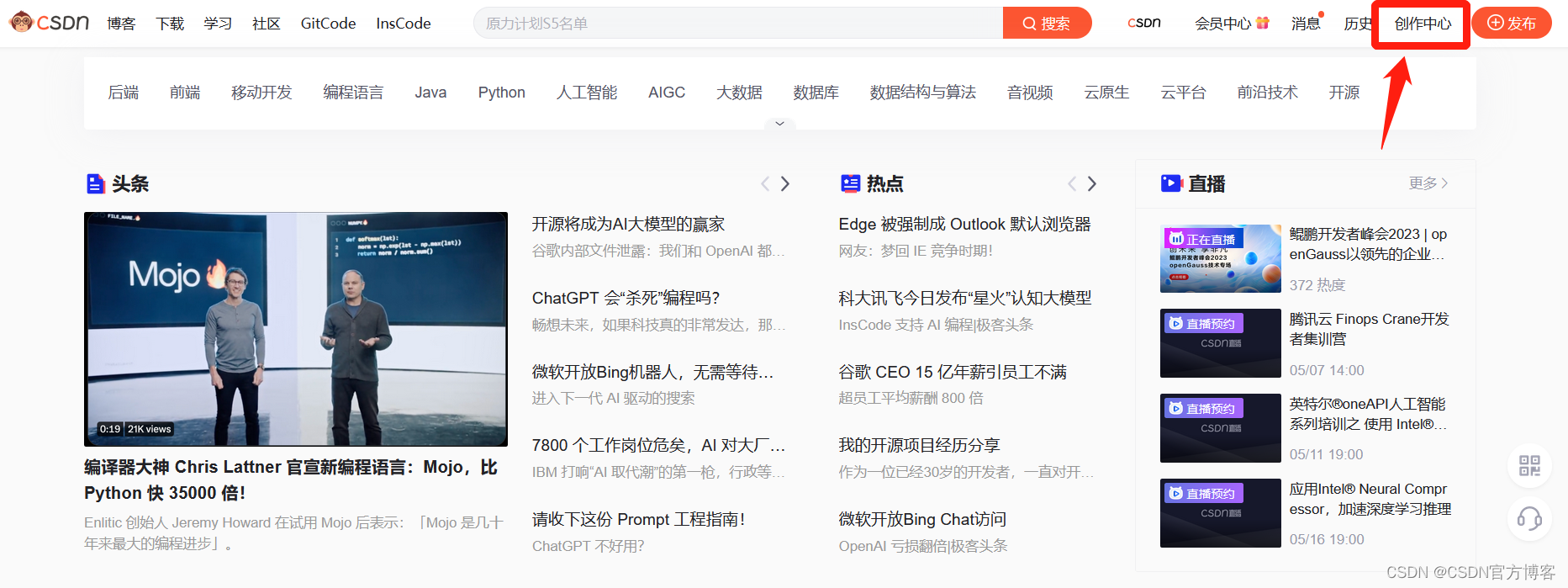This screenshot has width=1568, height=588.
Task: Click the search input field
Action: click(738, 24)
